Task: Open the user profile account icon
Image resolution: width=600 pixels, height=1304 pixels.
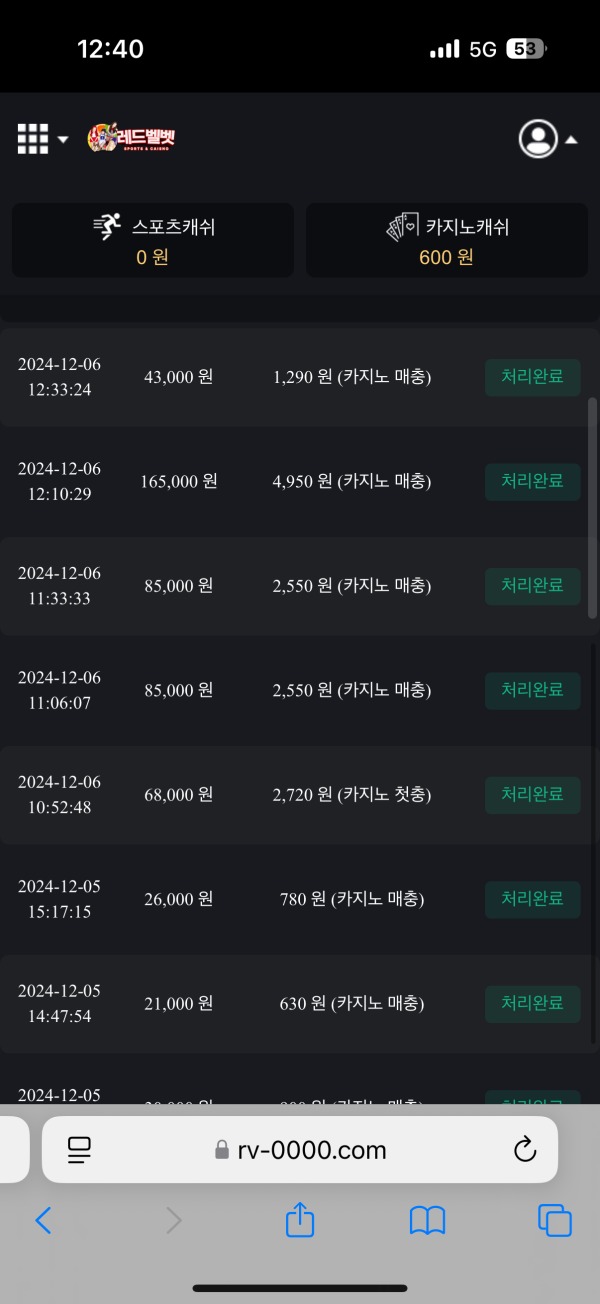Action: (x=538, y=139)
